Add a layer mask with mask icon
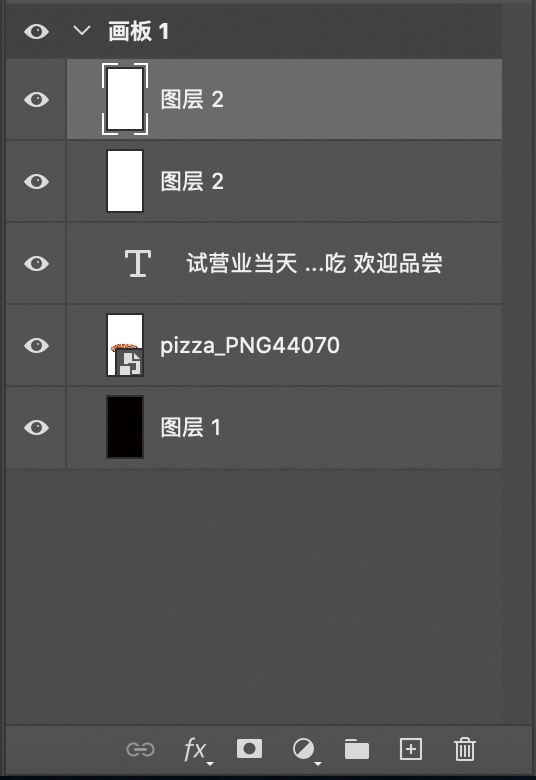Viewport: 536px width, 780px height. tap(249, 749)
